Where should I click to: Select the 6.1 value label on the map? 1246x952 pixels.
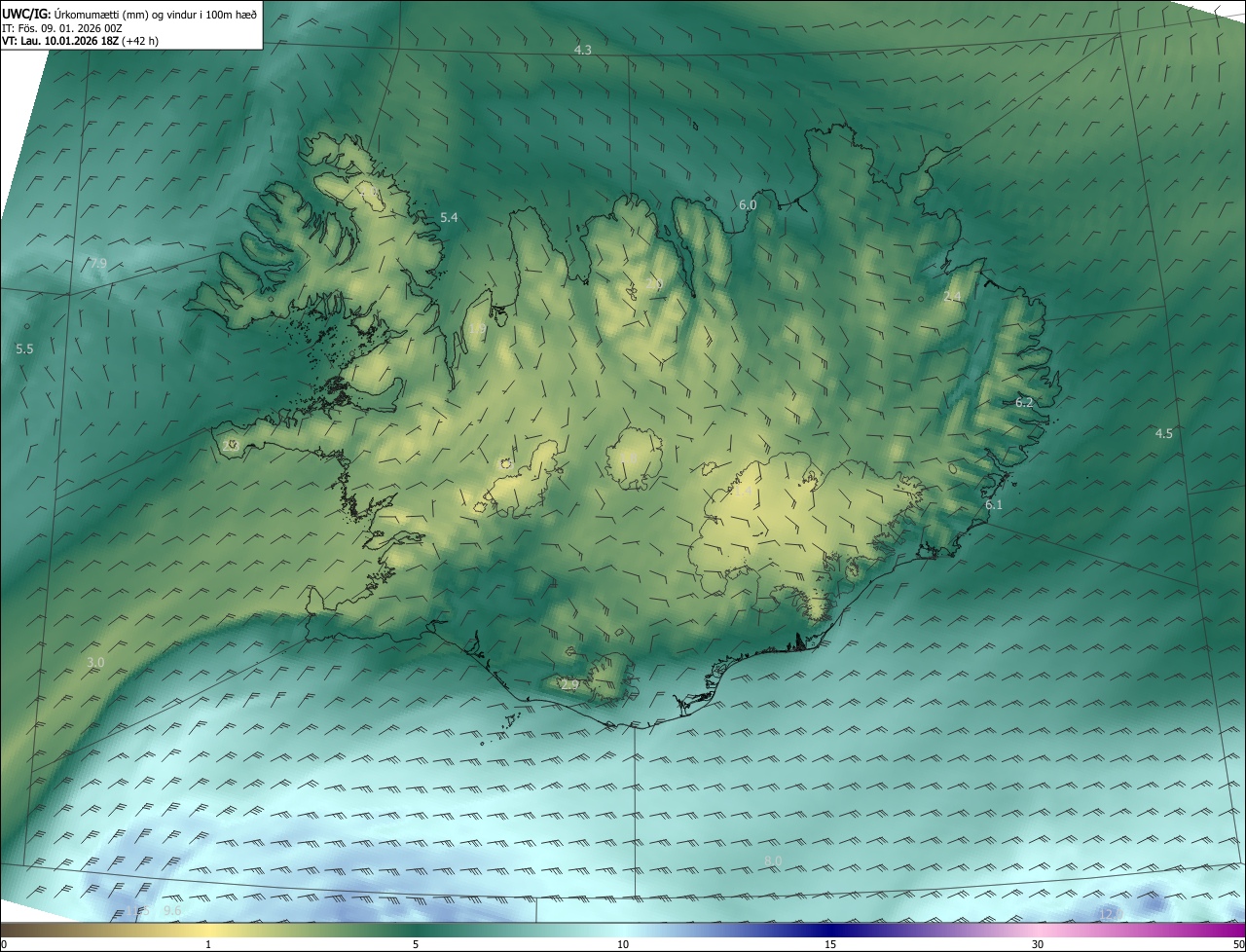coord(994,504)
